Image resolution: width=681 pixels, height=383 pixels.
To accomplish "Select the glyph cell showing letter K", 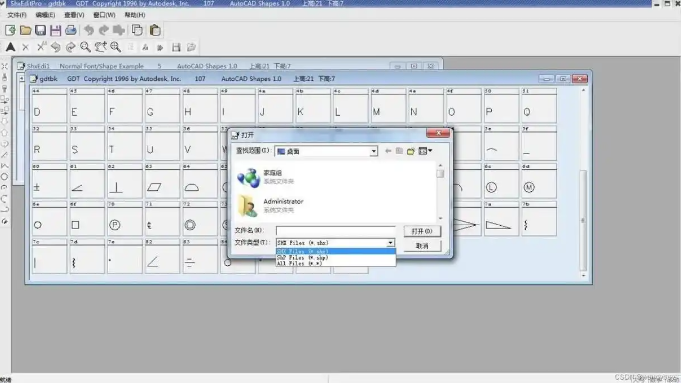I will pos(313,106).
